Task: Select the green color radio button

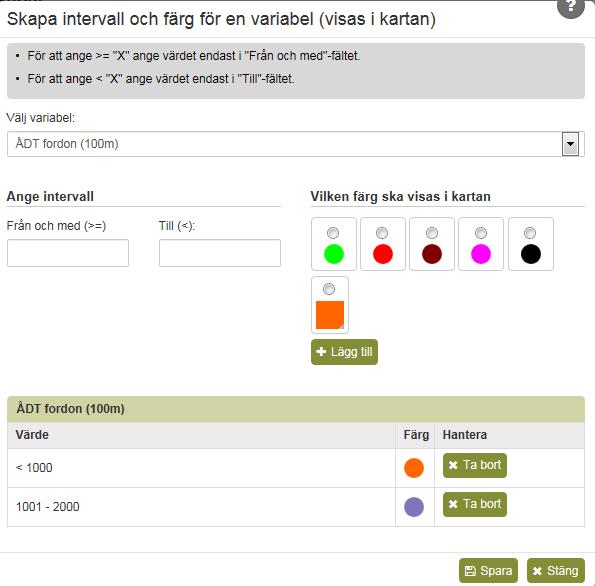Action: tap(333, 232)
